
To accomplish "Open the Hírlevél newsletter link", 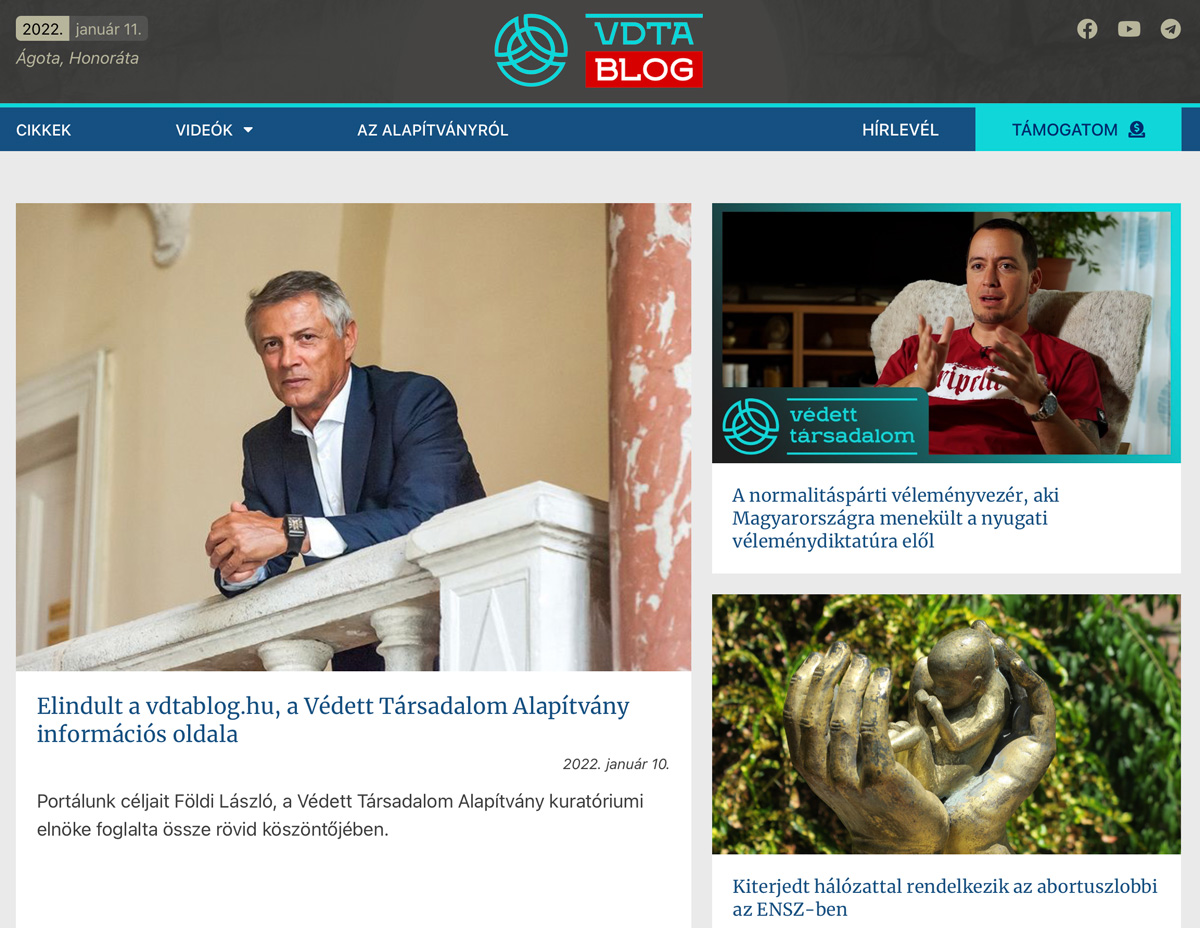I will (x=900, y=130).
